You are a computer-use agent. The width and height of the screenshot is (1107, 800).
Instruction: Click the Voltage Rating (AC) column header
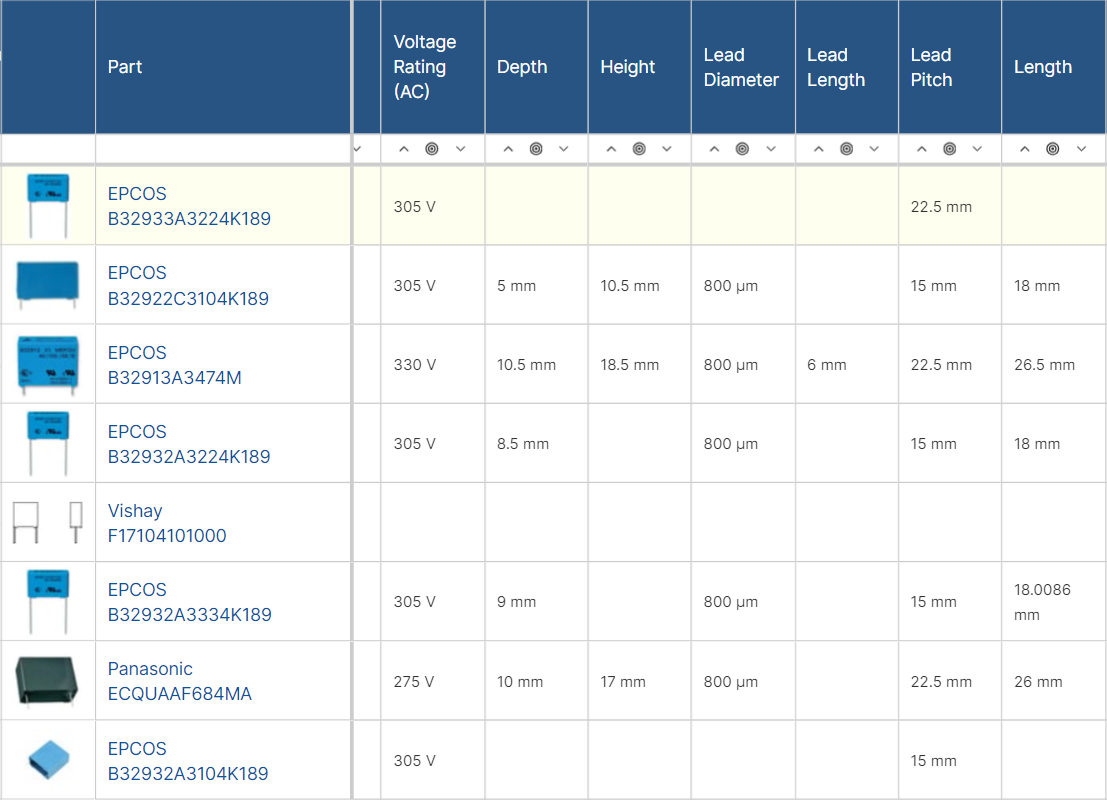(x=433, y=67)
